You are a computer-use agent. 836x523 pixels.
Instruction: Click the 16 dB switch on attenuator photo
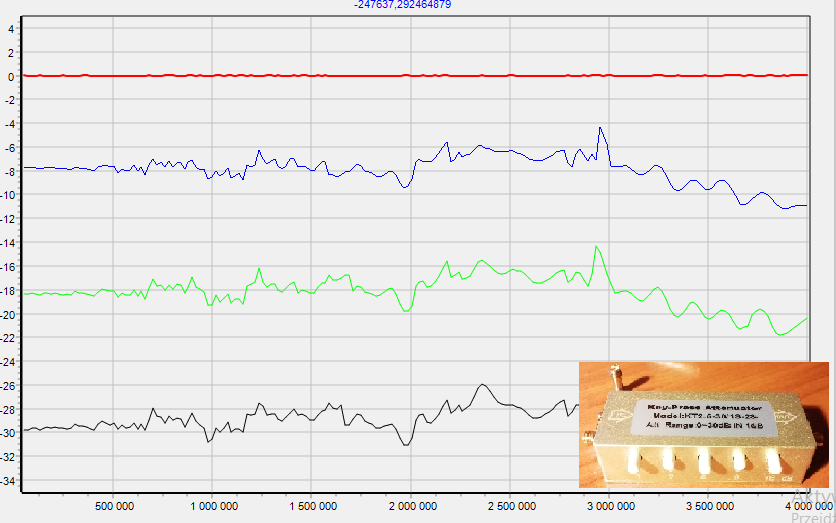(x=774, y=461)
